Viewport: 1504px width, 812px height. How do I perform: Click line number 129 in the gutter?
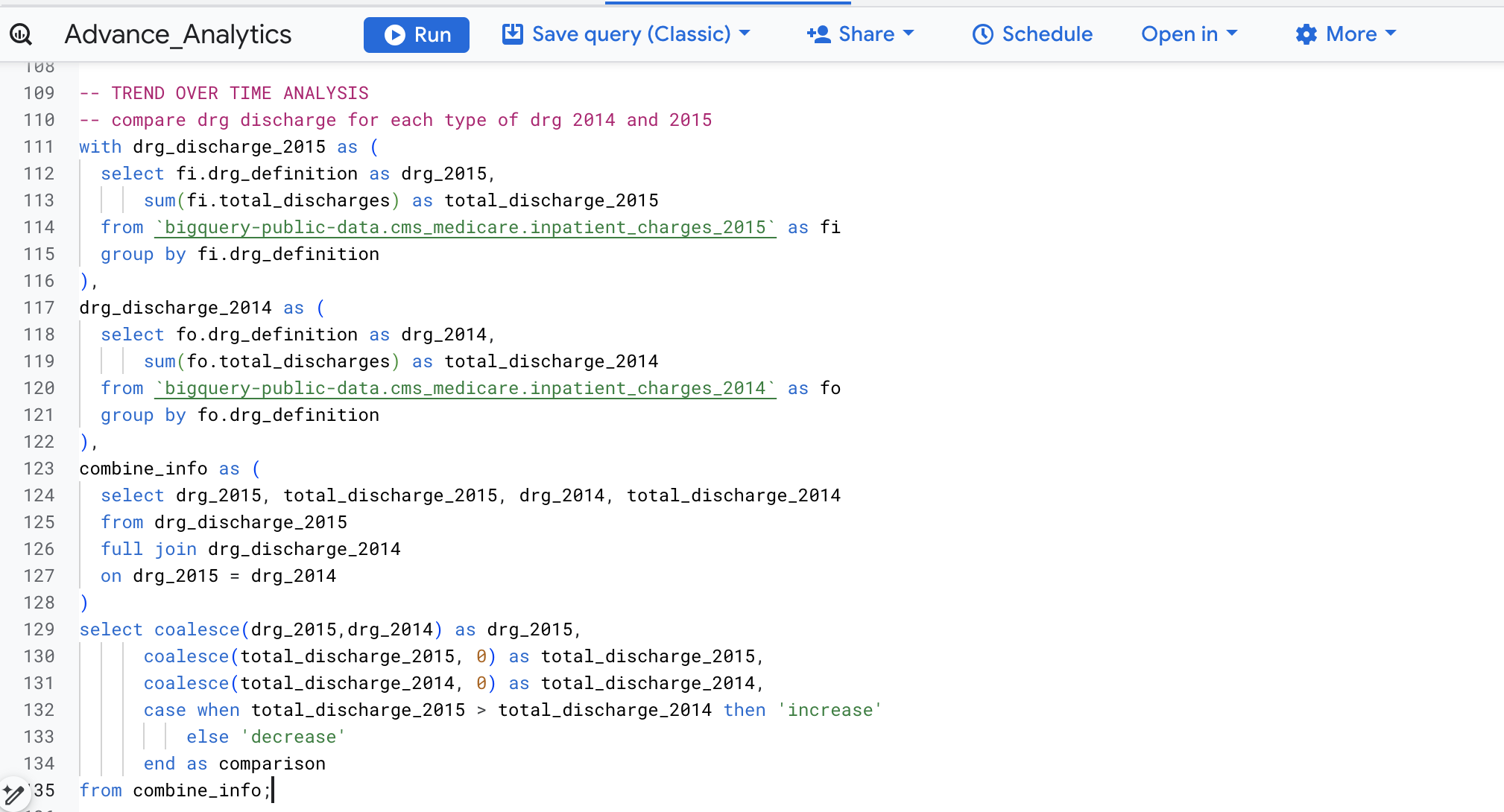[x=39, y=629]
